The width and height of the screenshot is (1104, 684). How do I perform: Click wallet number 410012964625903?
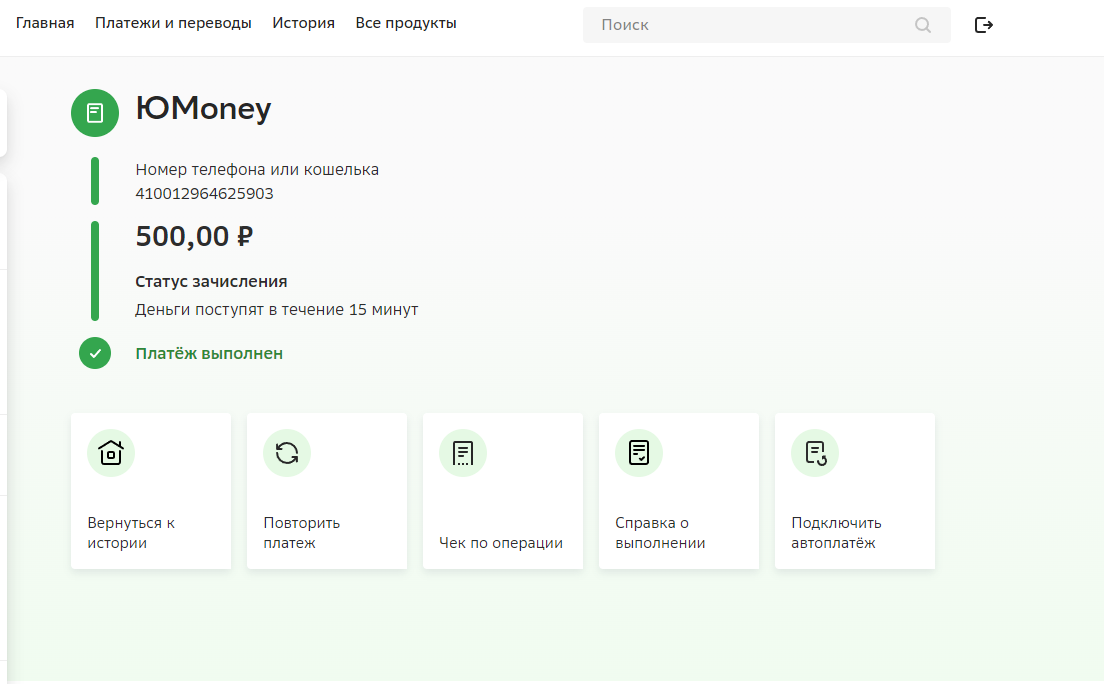coord(204,194)
